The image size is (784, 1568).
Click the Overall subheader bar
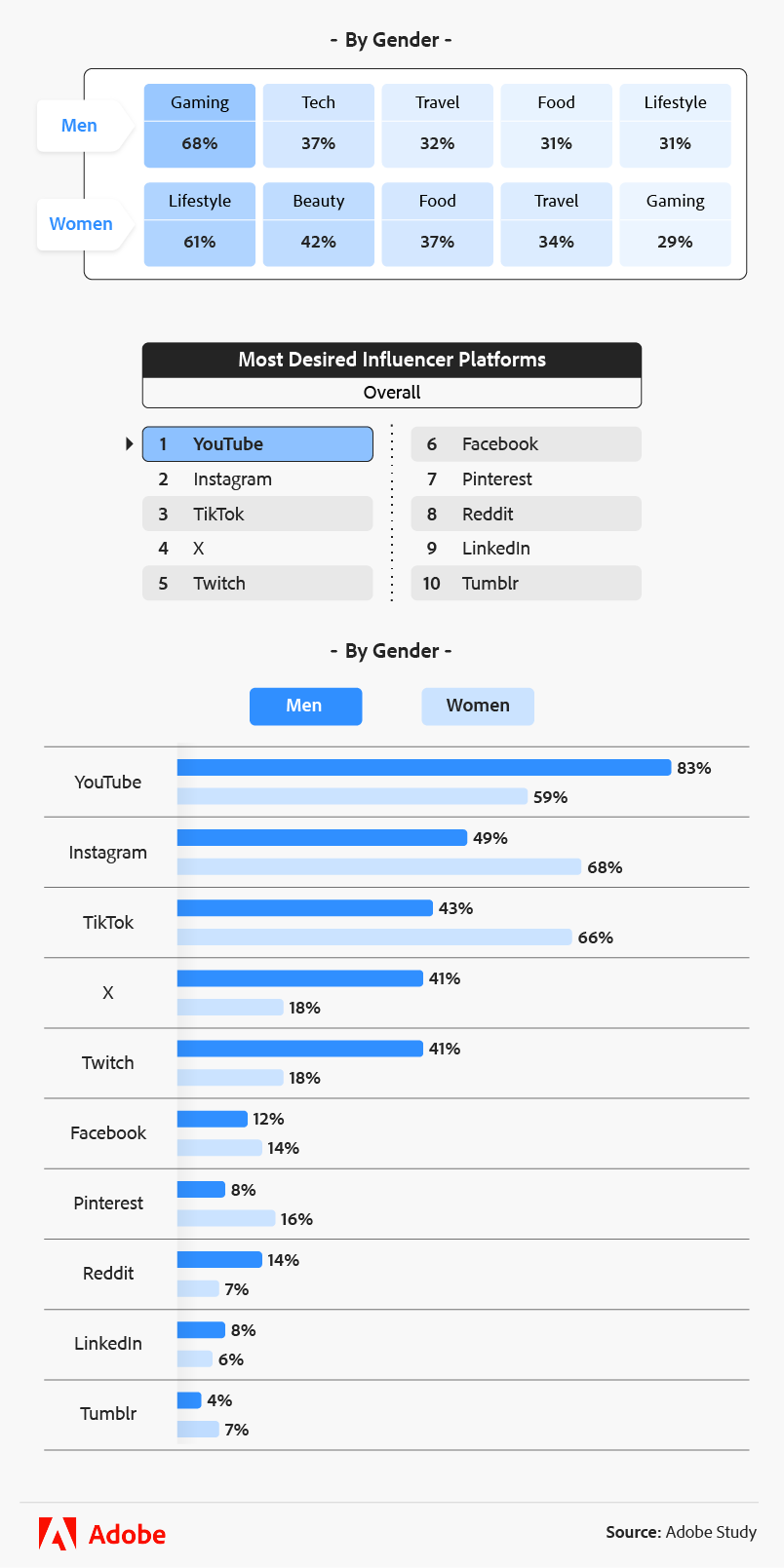tap(392, 393)
